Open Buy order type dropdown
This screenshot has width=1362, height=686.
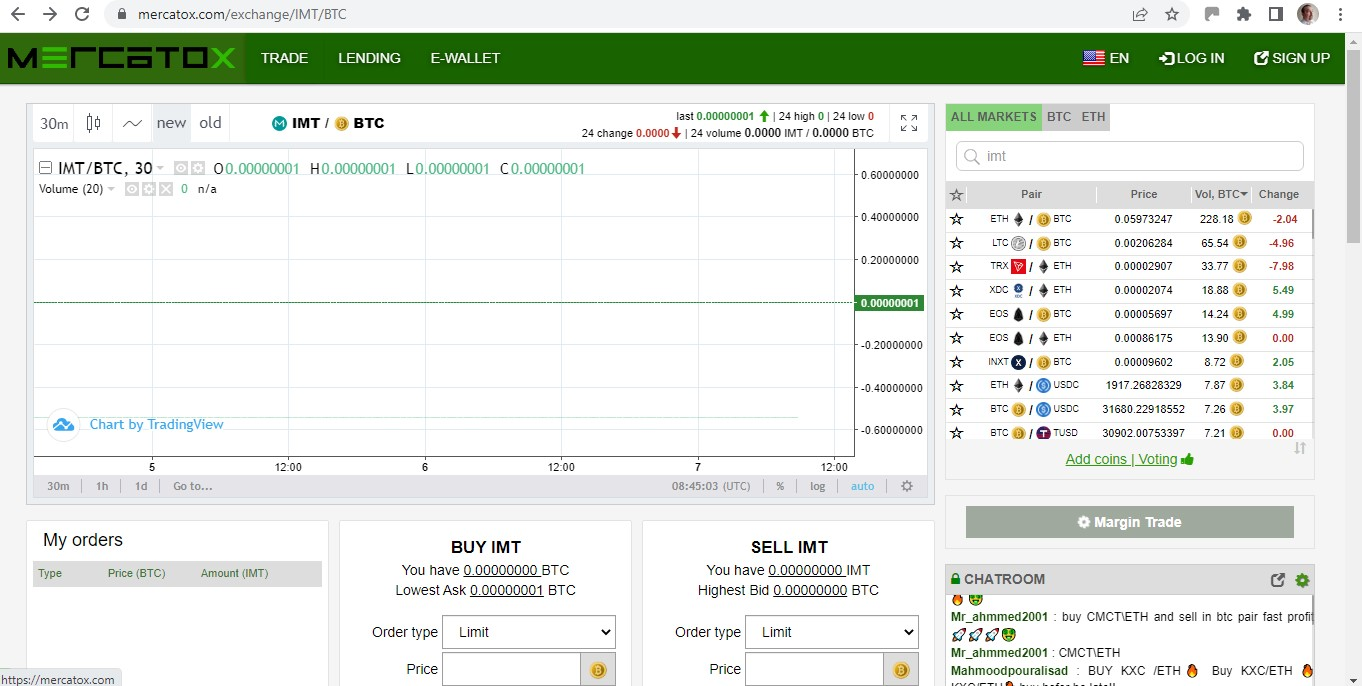[x=529, y=632]
